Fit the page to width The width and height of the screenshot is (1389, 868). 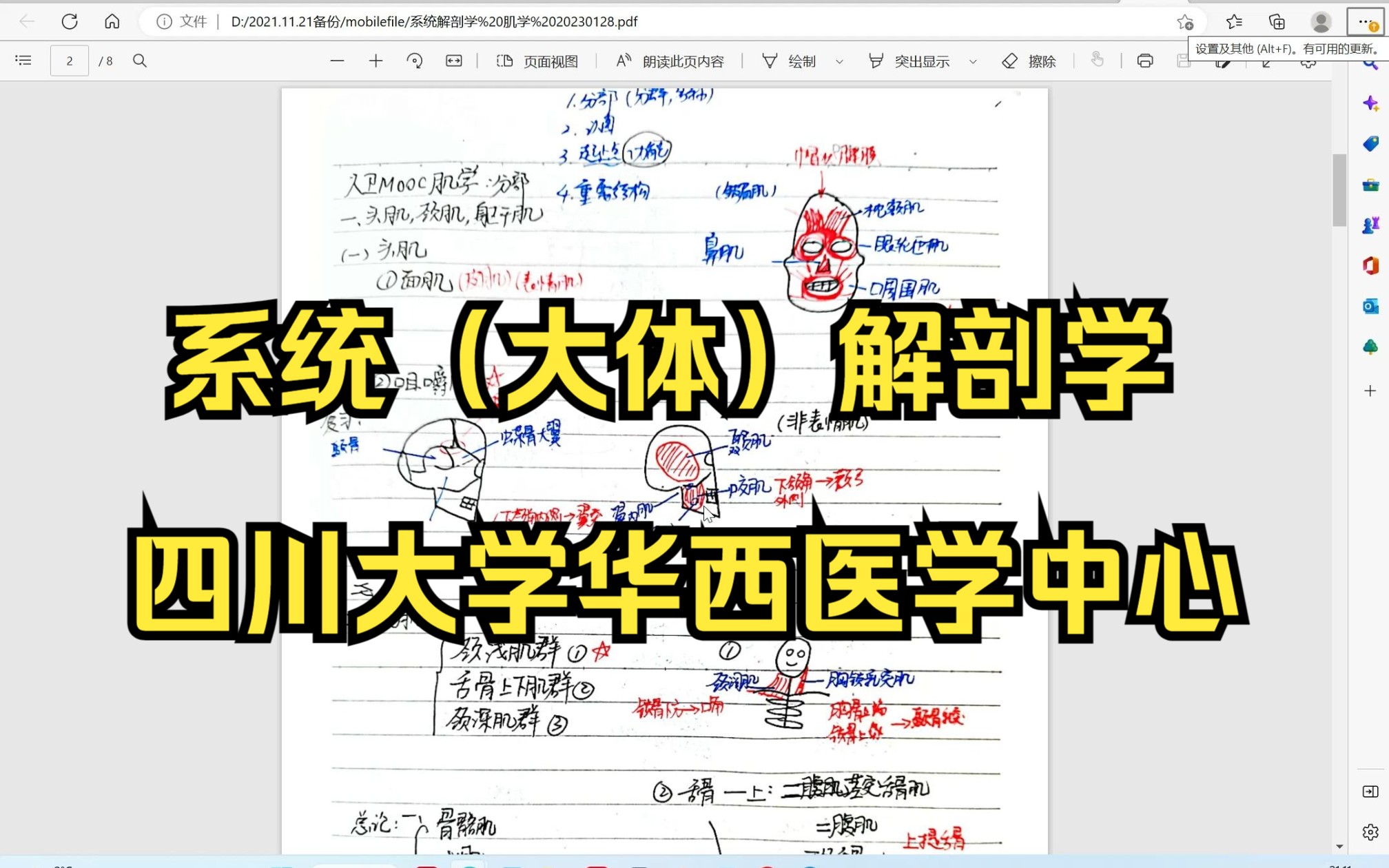pyautogui.click(x=454, y=61)
